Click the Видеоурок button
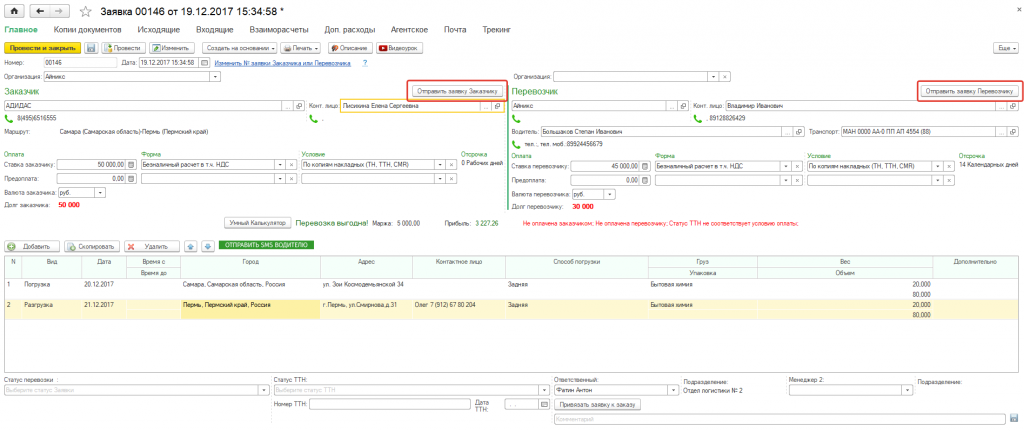Image resolution: width=1024 pixels, height=431 pixels. 400,48
